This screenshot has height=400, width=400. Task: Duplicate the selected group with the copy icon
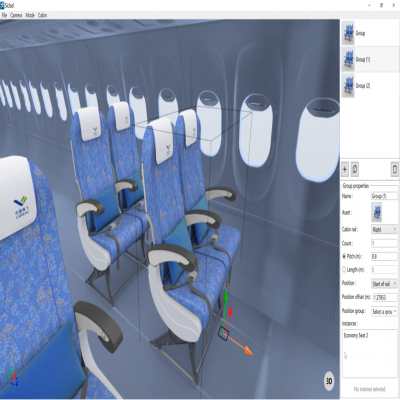point(355,169)
